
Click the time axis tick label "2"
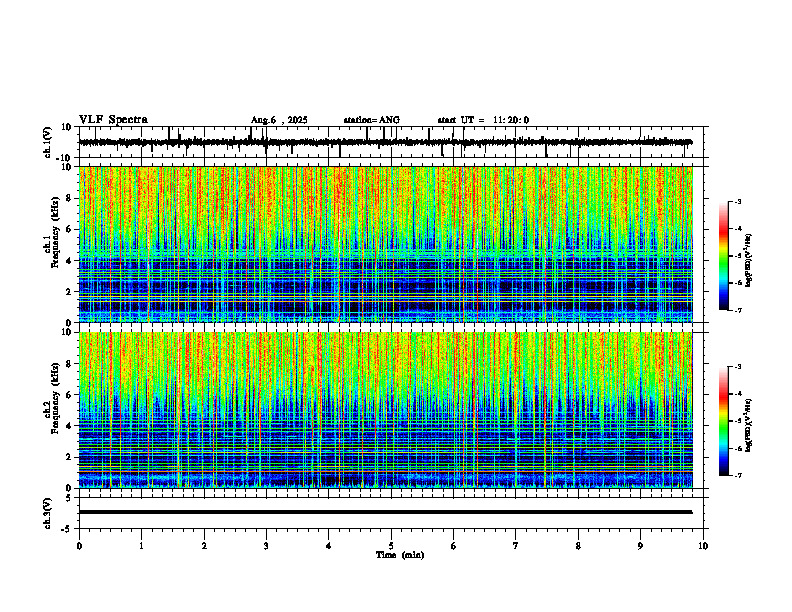204,546
